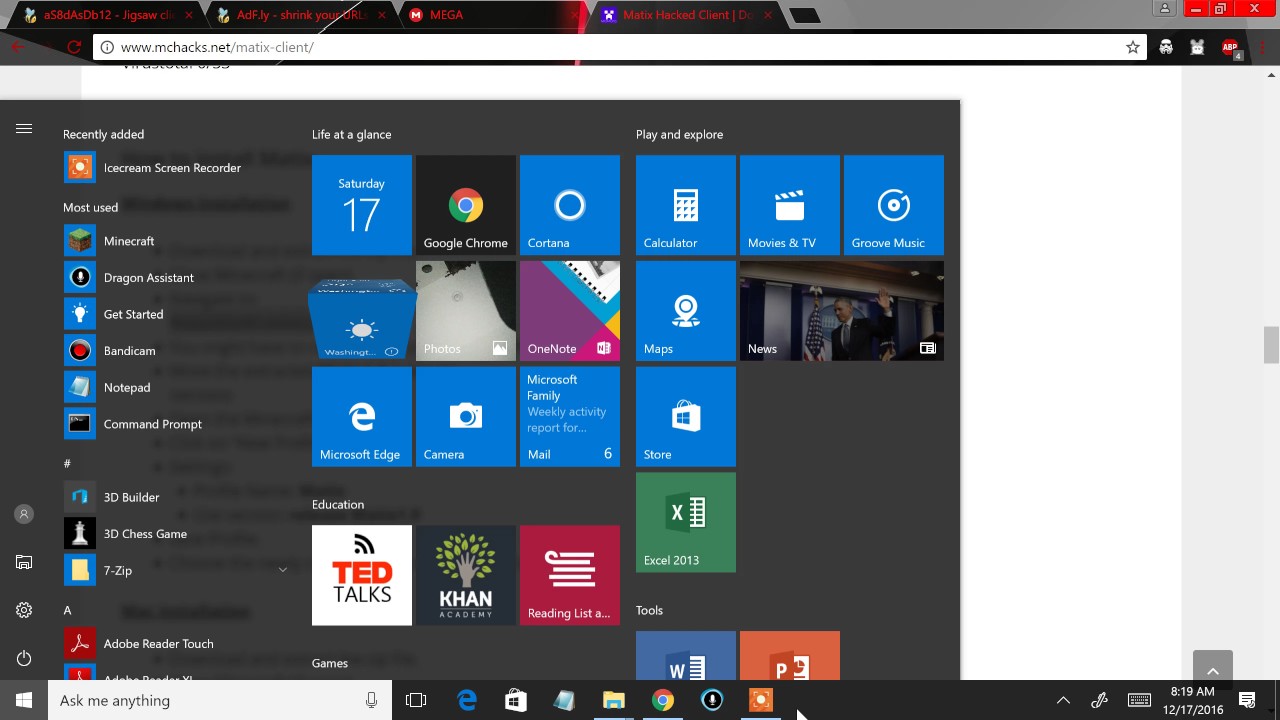Image resolution: width=1280 pixels, height=720 pixels.
Task: Expand the 7-Zip folder chevron
Action: (282, 570)
